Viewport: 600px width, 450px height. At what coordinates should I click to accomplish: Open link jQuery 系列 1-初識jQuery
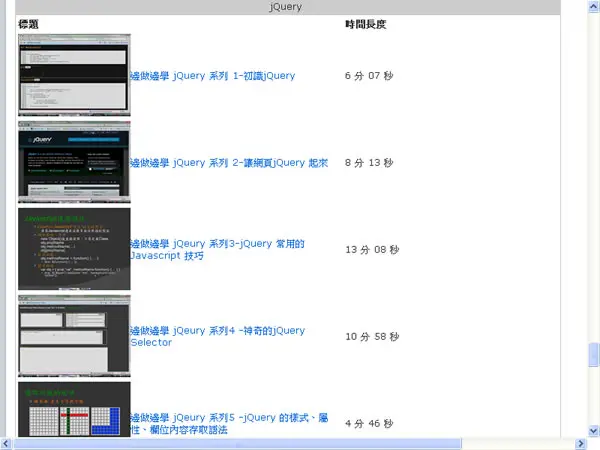(213, 76)
